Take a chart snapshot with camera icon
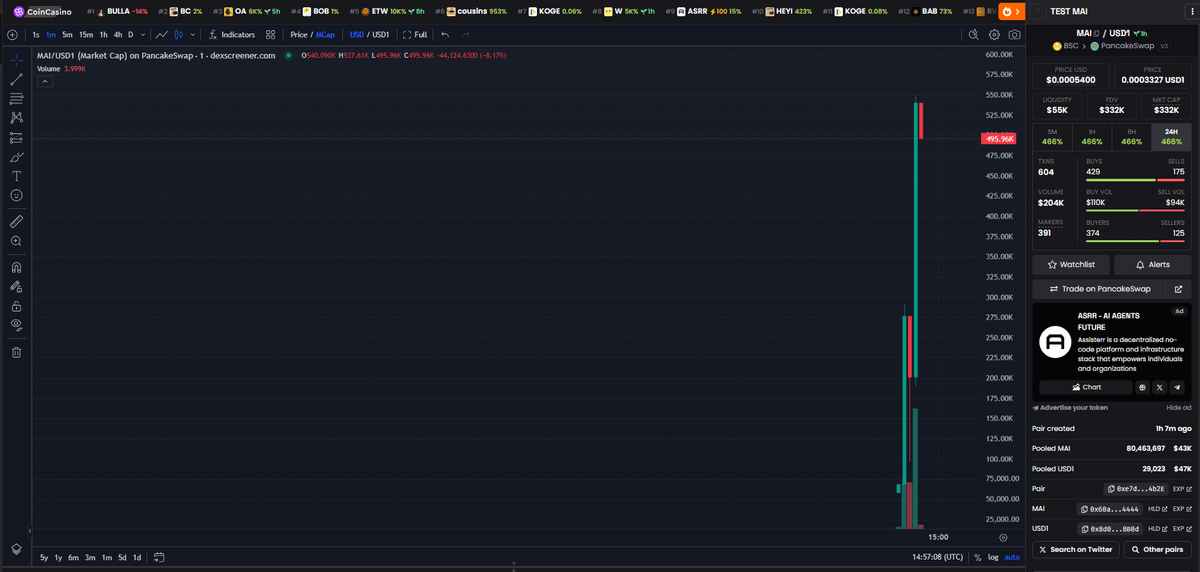Viewport: 1200px width, 572px height. pos(1015,34)
